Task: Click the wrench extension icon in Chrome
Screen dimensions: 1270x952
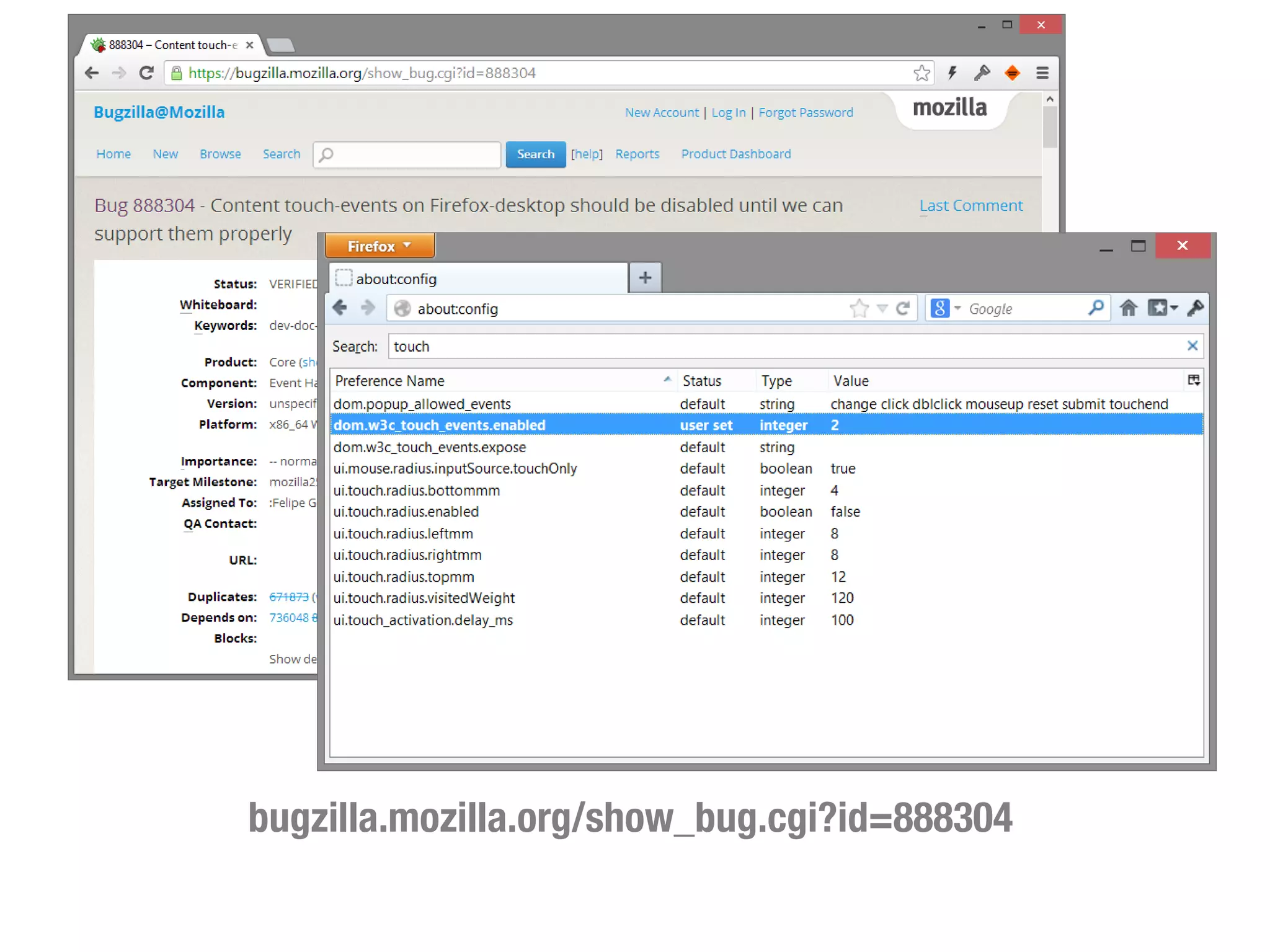Action: click(982, 73)
